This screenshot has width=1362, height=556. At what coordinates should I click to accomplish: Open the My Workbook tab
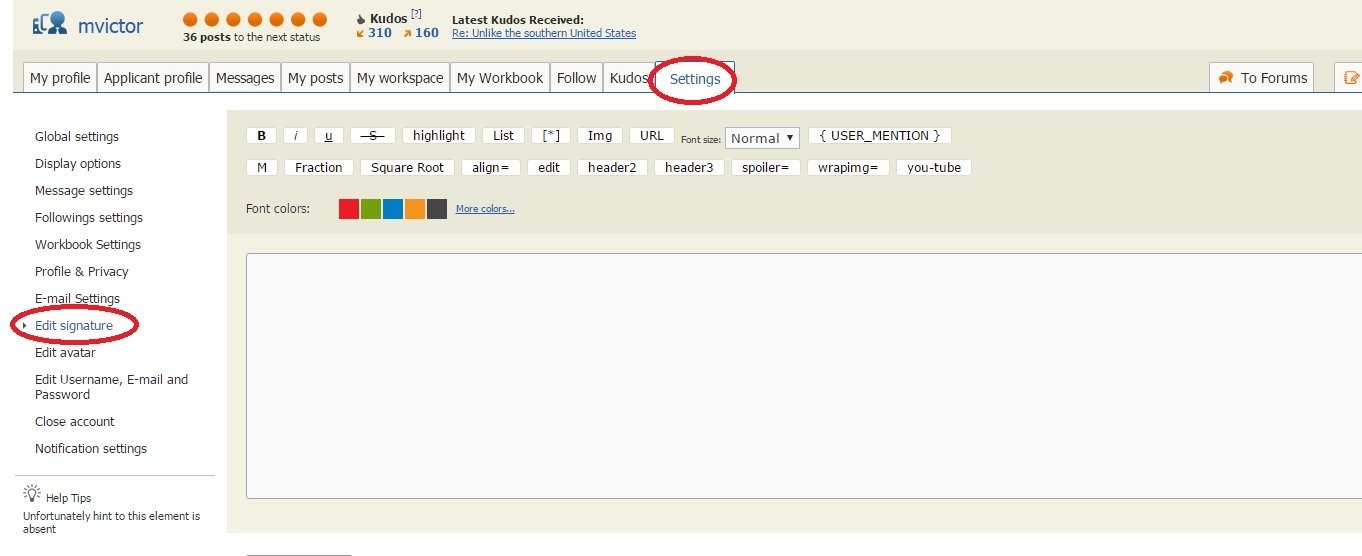(x=500, y=78)
